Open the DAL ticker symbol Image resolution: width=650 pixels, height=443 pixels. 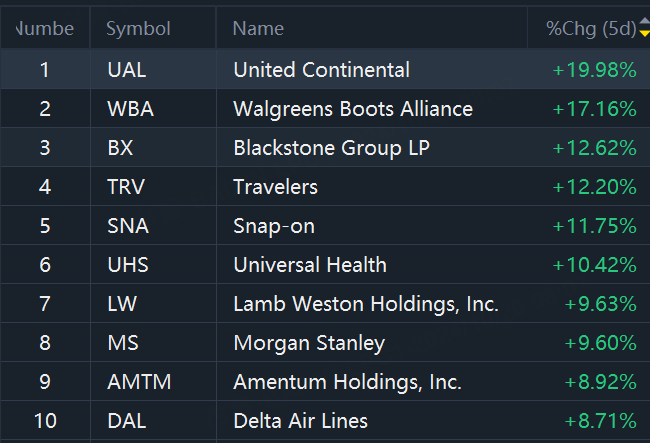pyautogui.click(x=126, y=421)
